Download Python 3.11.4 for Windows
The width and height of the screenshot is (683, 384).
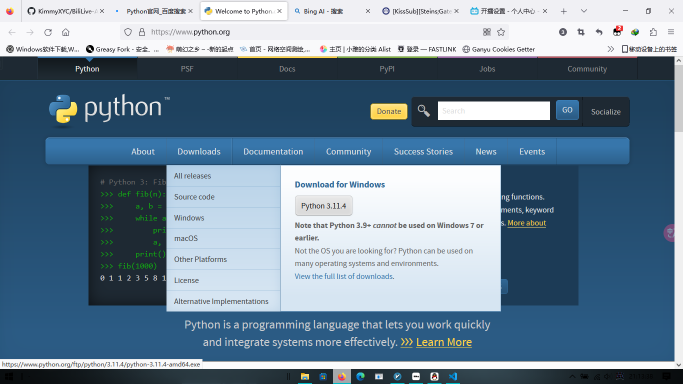pos(324,206)
